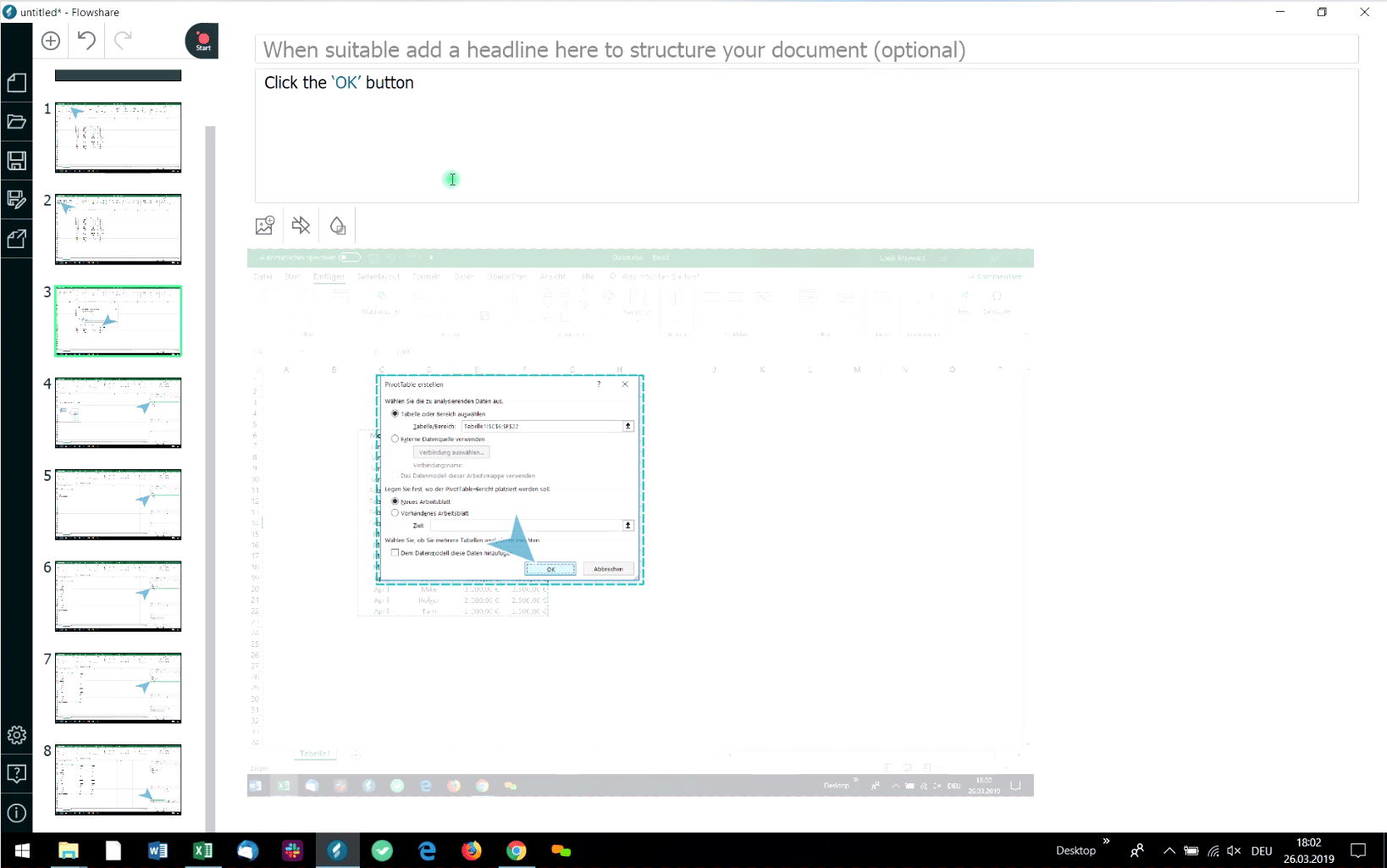Show hidden system tray icons

click(1169, 851)
